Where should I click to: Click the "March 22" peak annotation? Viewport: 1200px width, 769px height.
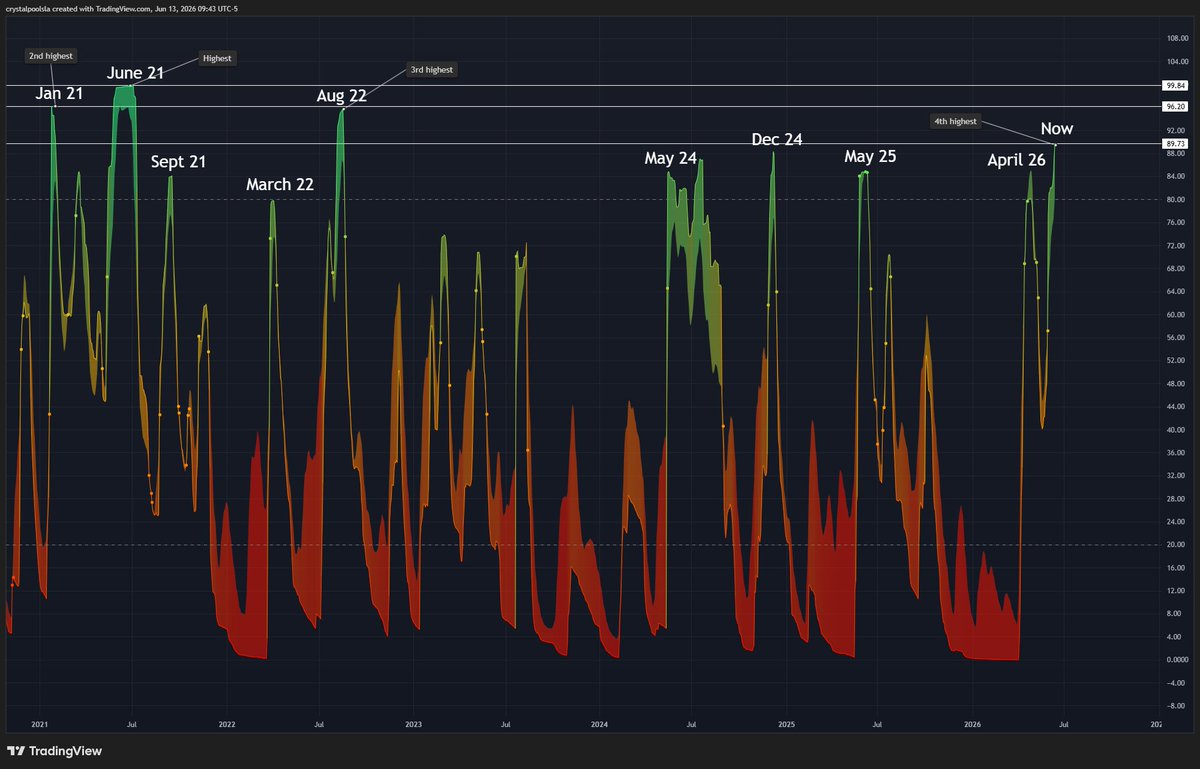click(x=280, y=185)
